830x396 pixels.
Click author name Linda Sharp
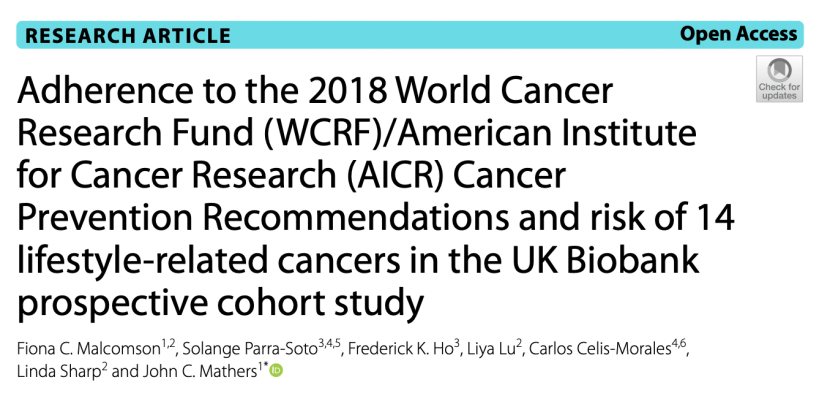[59, 372]
